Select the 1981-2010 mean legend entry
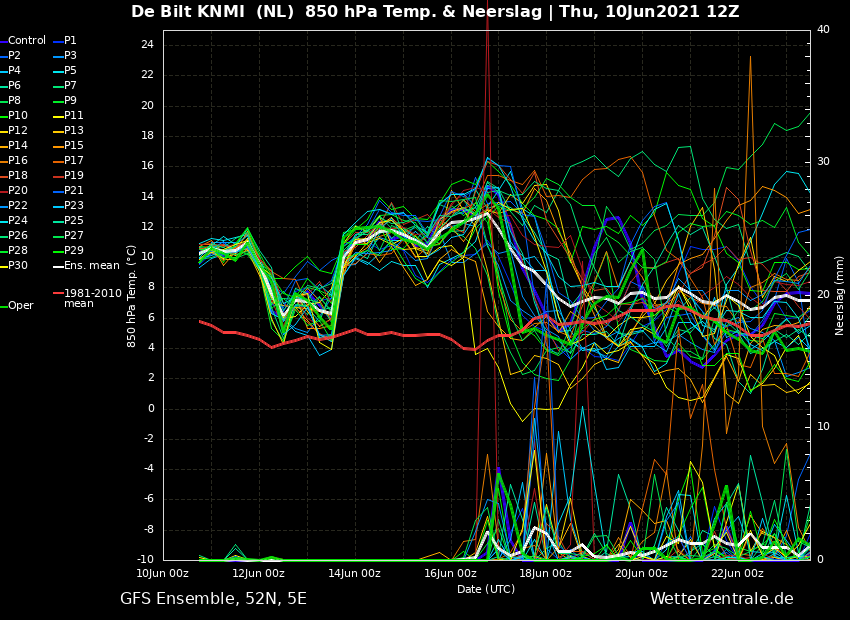Viewport: 850px width, 620px height. click(92, 298)
